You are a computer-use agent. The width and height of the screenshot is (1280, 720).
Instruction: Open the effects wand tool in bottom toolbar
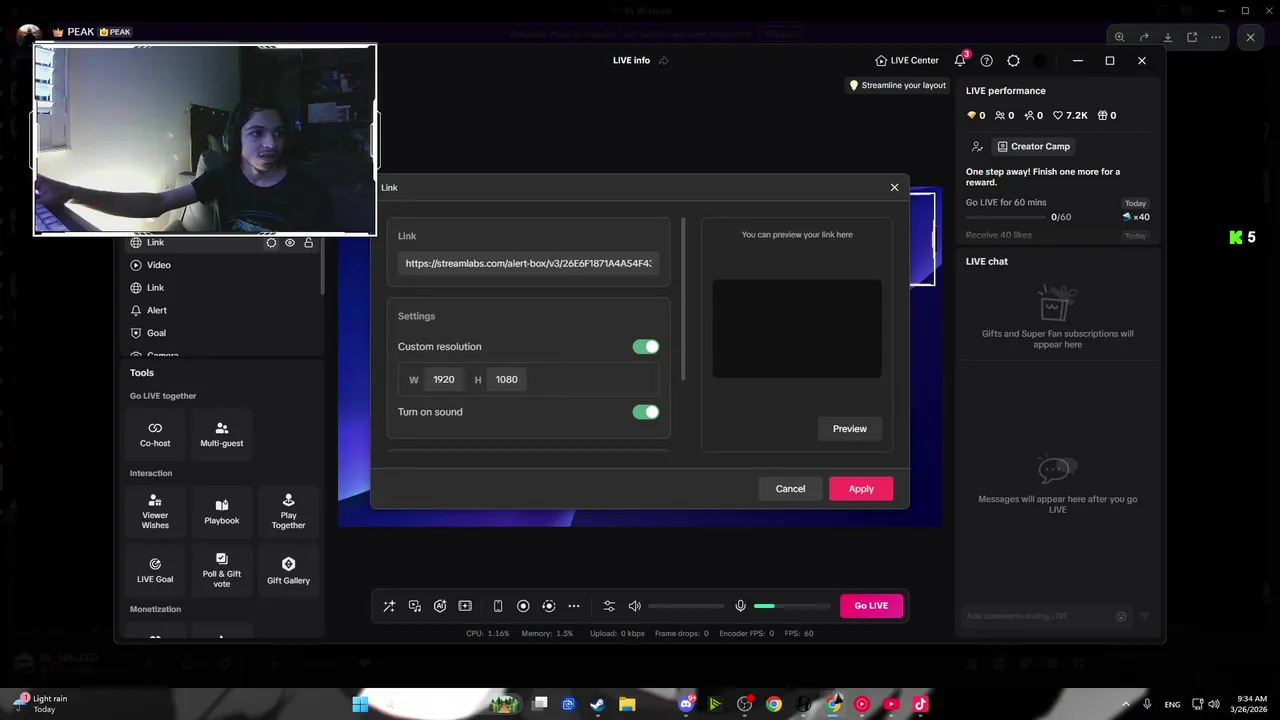click(389, 606)
